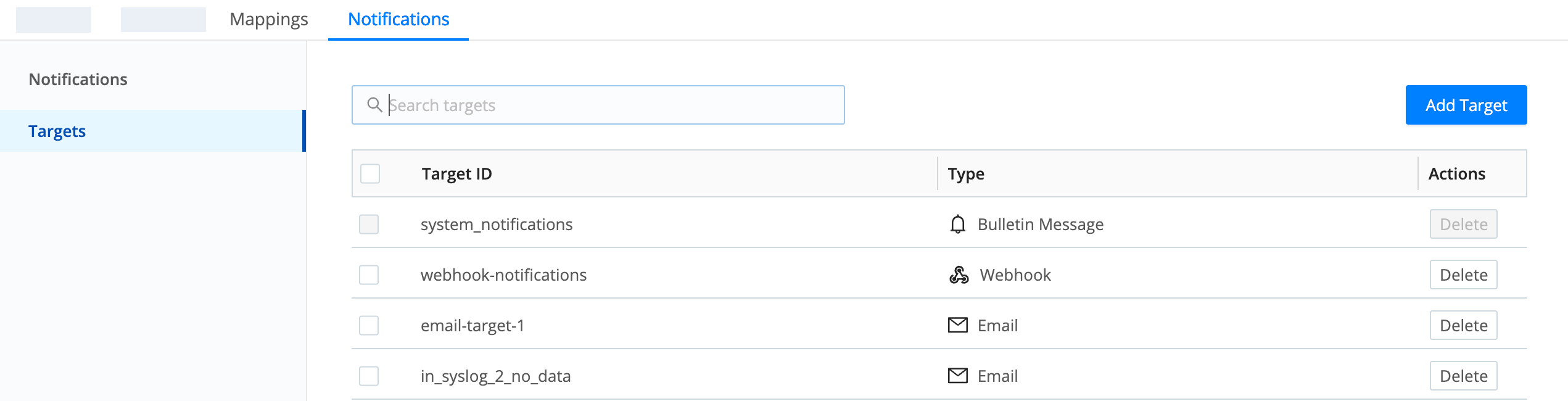Click the search magnifier icon

pyautogui.click(x=374, y=105)
